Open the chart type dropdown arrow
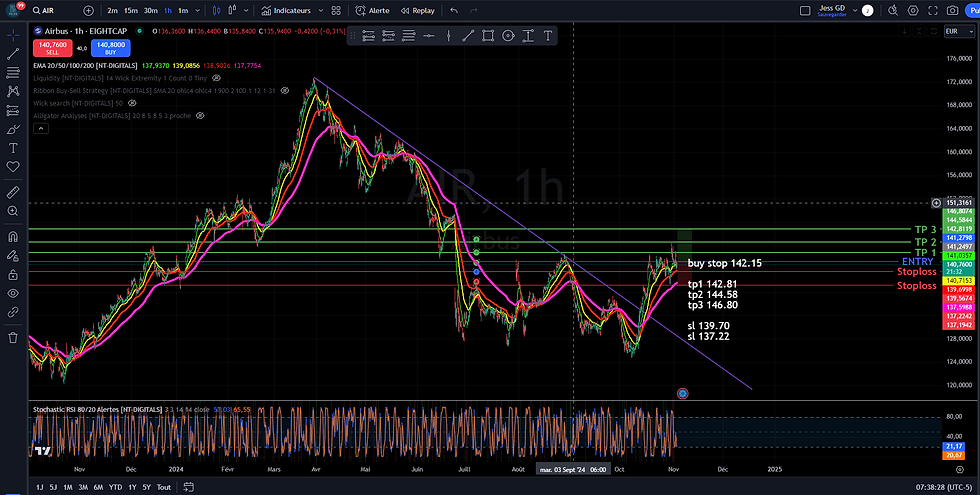980x495 pixels. 246,11
